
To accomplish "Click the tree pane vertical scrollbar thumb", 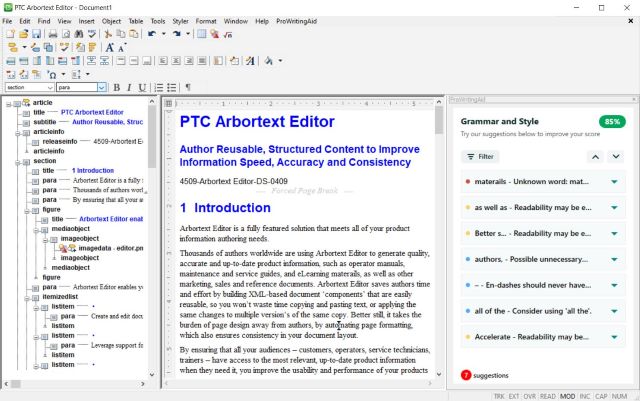I will [x=152, y=137].
